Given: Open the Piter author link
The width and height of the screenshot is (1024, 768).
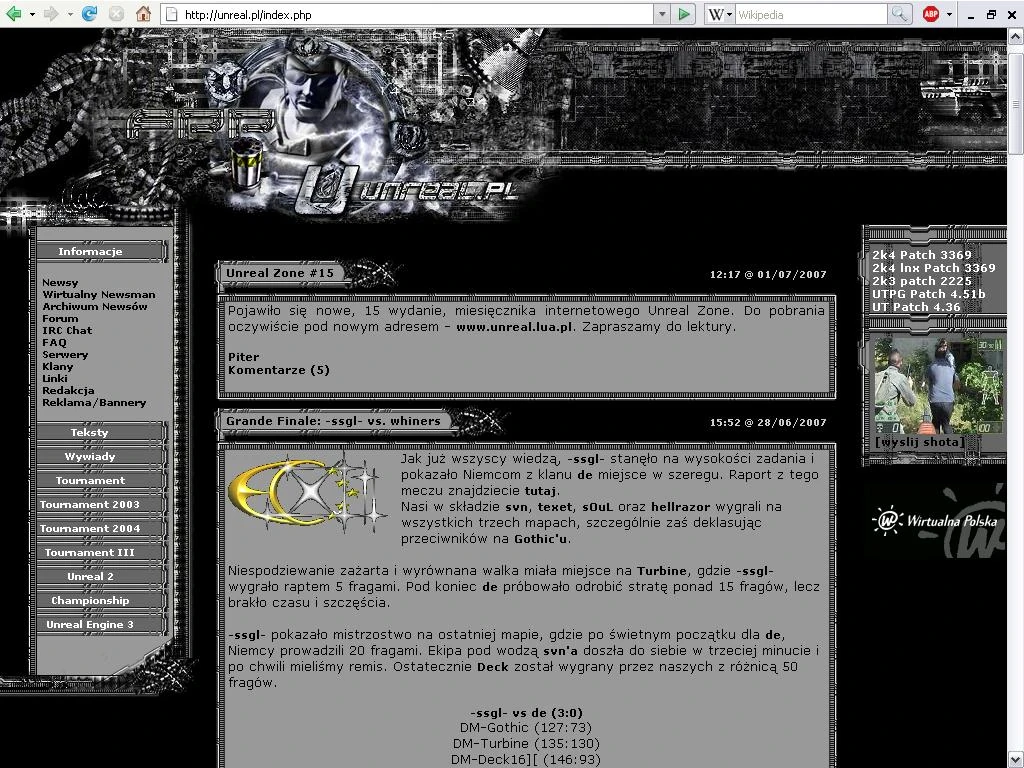Looking at the screenshot, I should [243, 357].
